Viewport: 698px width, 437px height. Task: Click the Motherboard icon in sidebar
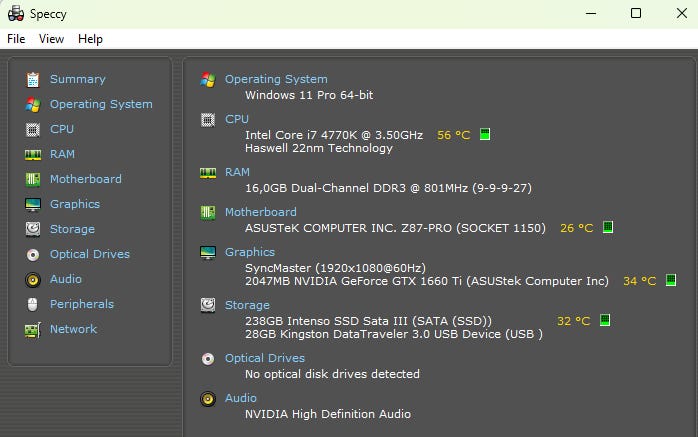(x=32, y=179)
